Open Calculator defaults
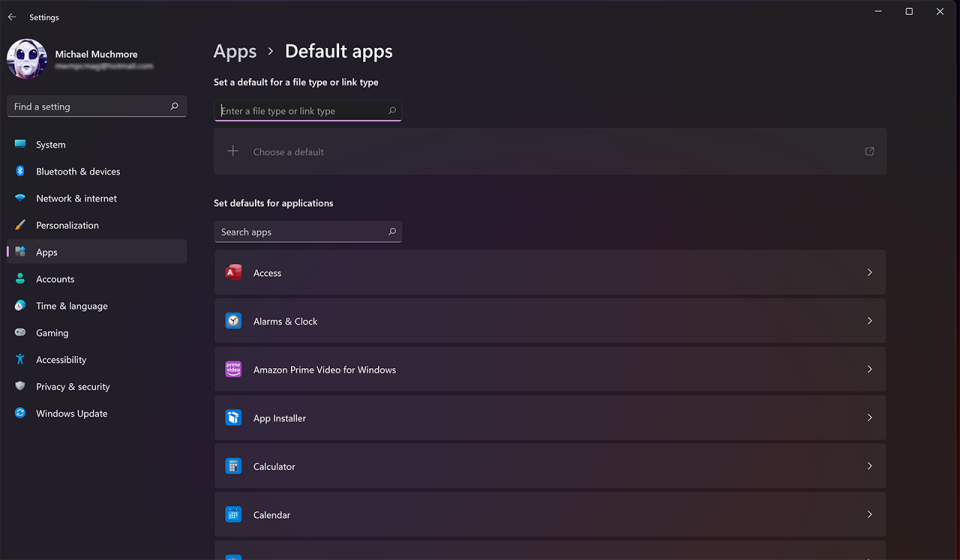The image size is (960, 560). [550, 466]
